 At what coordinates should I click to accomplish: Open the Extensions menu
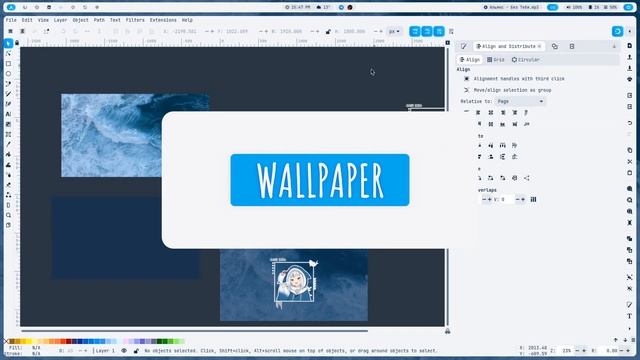[163, 20]
